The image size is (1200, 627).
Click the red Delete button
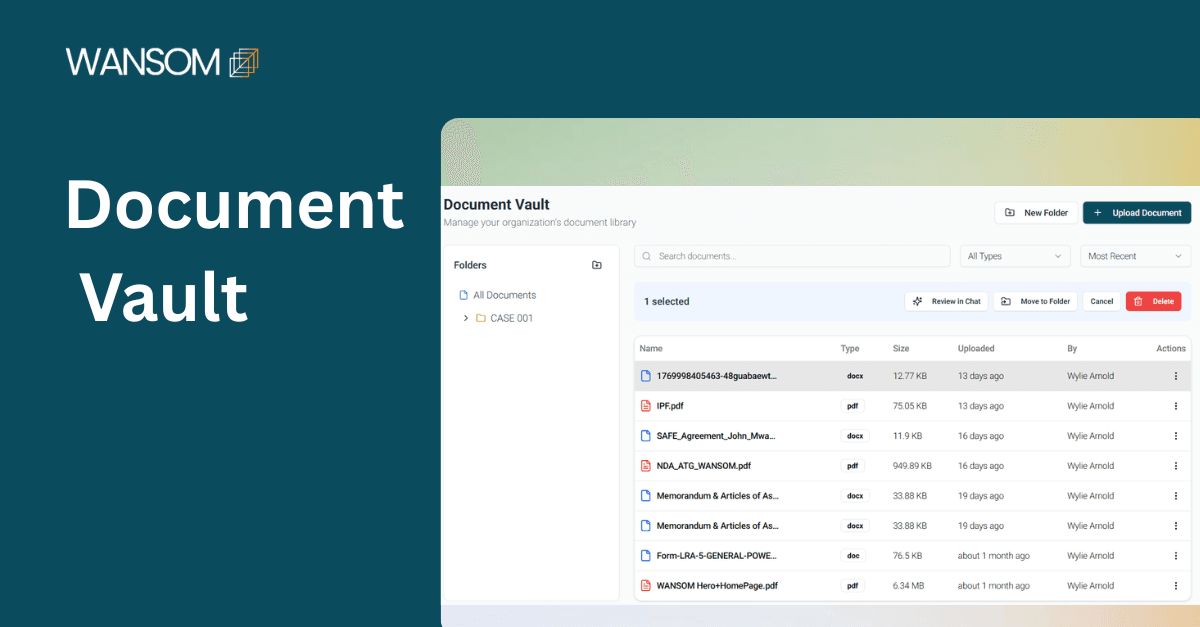(1153, 301)
